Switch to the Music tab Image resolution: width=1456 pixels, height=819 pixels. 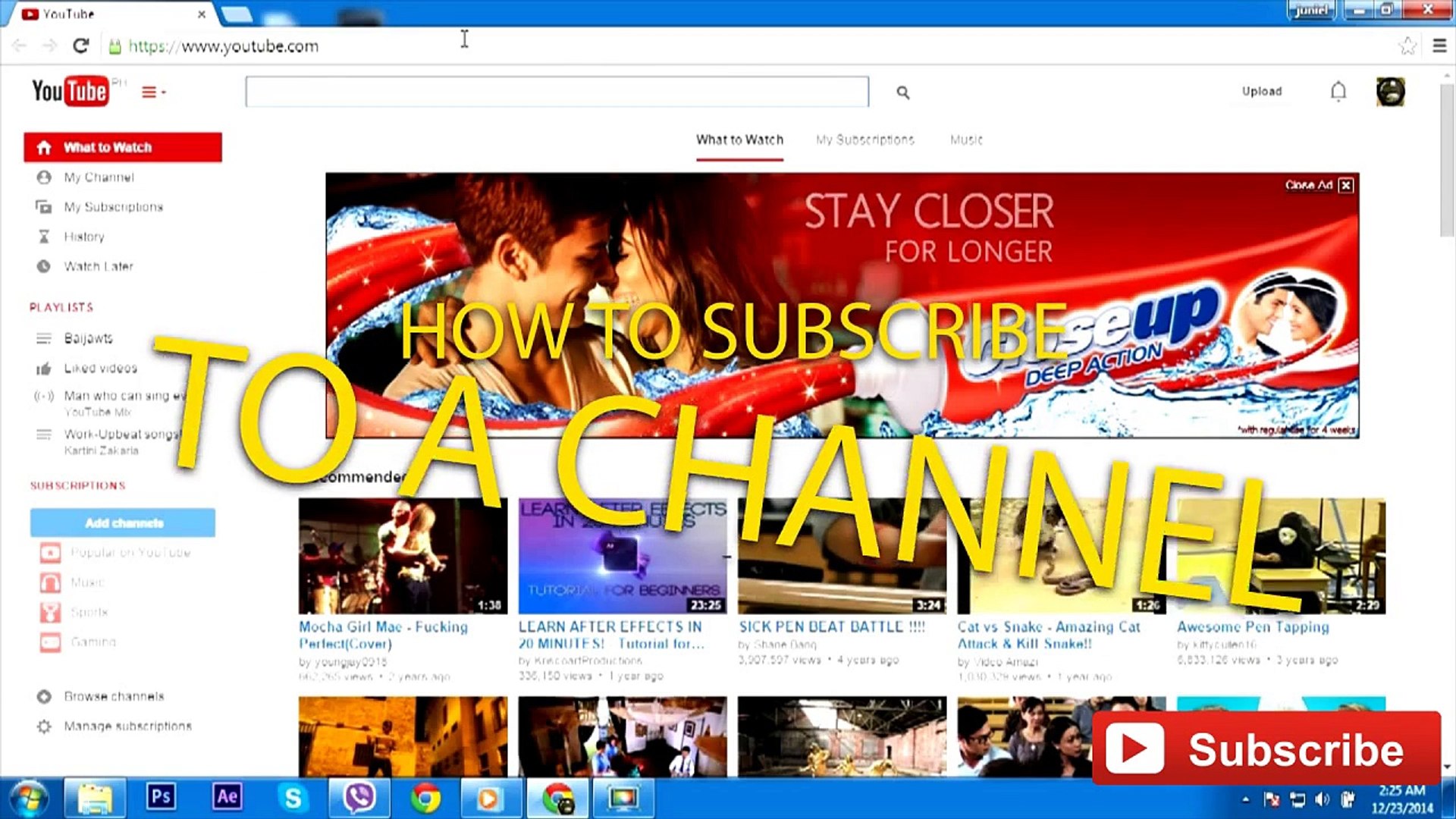[965, 140]
